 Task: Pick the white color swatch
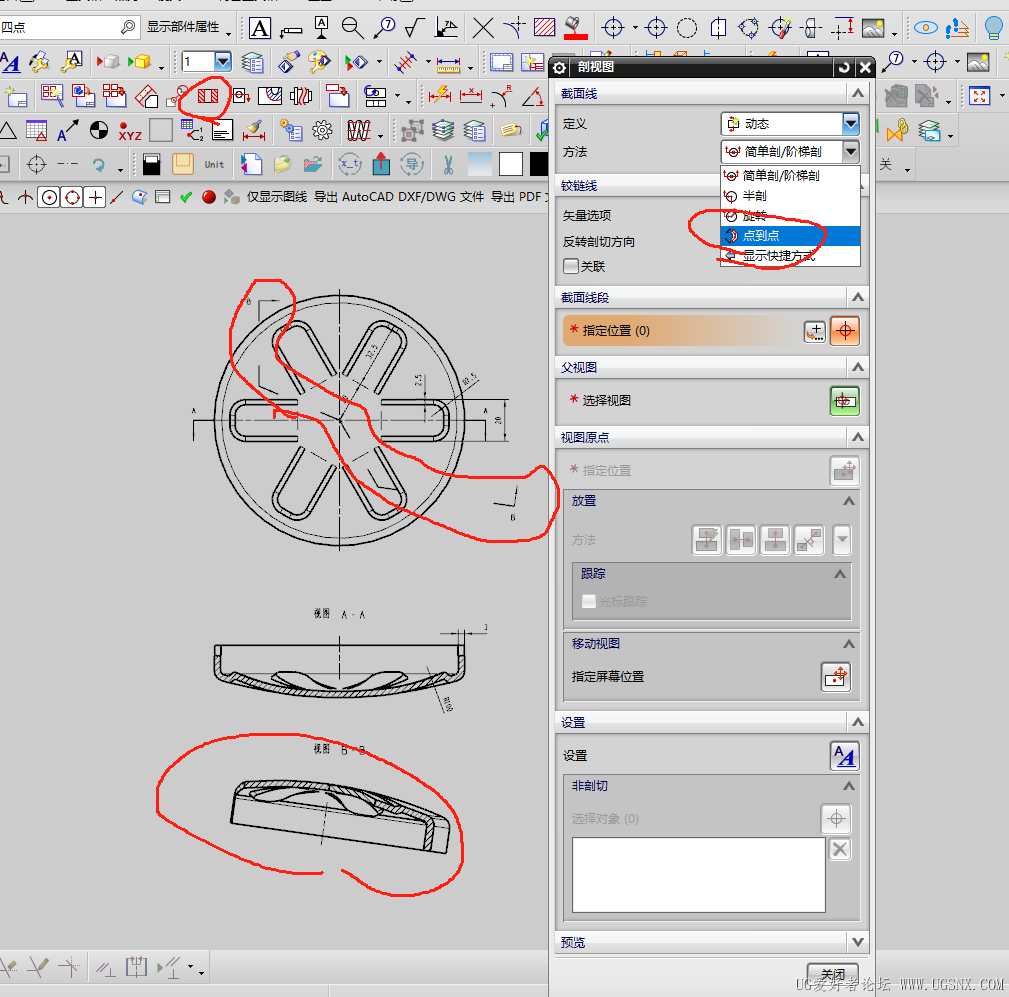pos(511,165)
